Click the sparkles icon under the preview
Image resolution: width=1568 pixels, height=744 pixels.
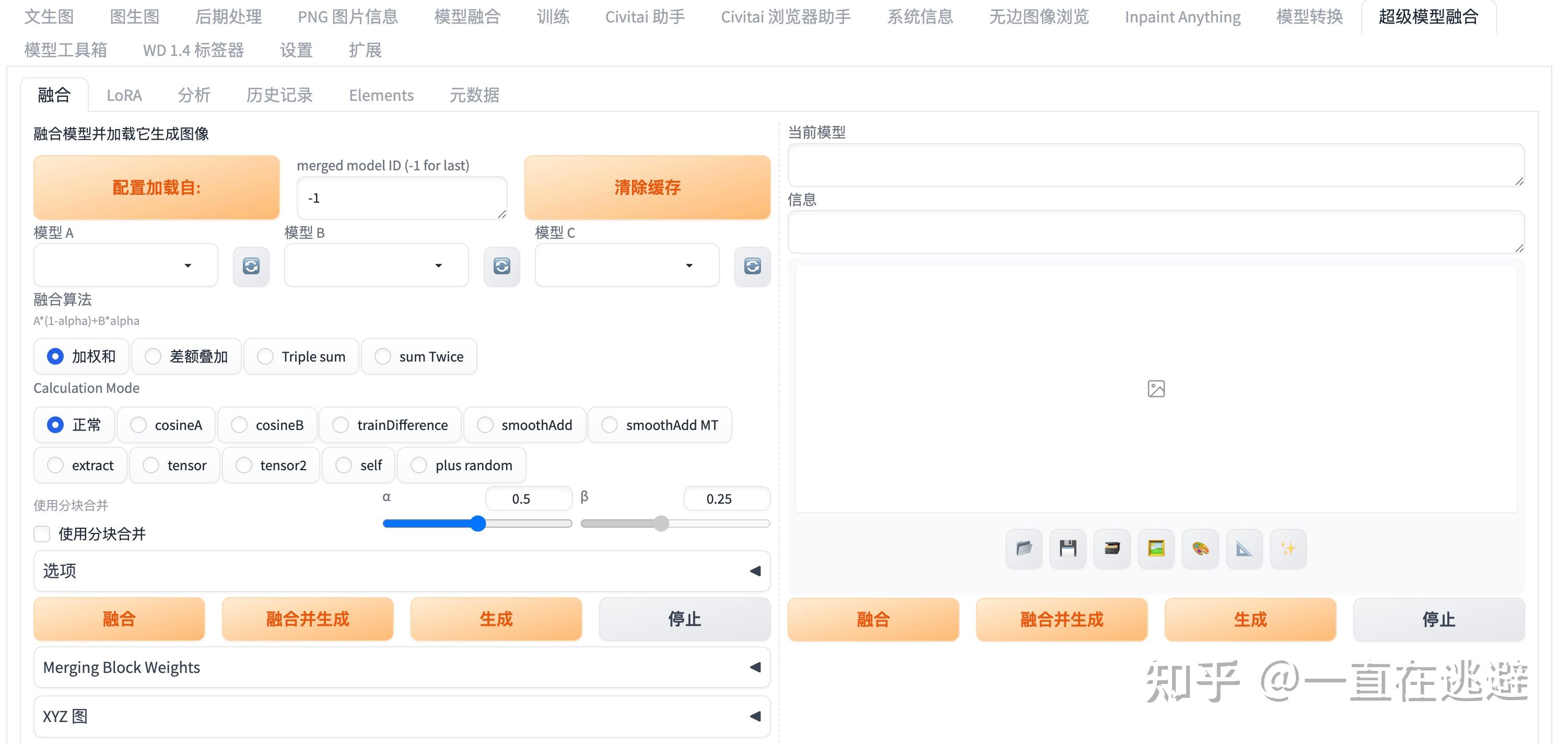(1289, 548)
